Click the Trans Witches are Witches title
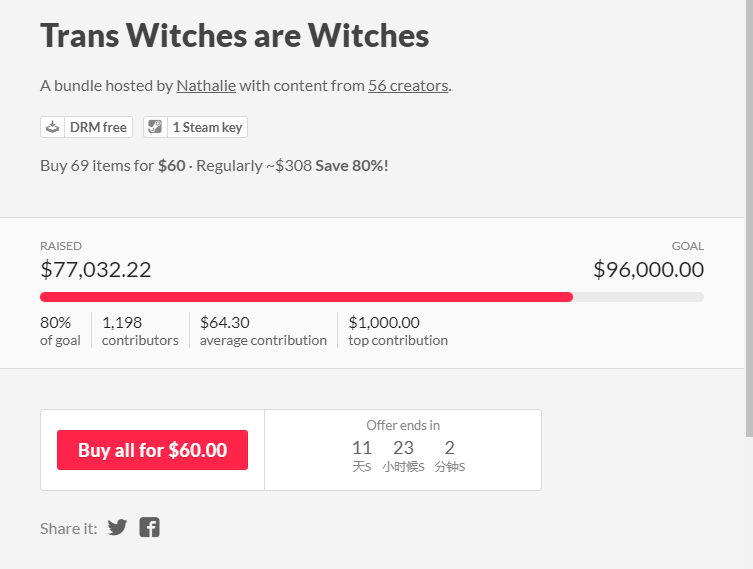The image size is (753, 569). click(235, 36)
